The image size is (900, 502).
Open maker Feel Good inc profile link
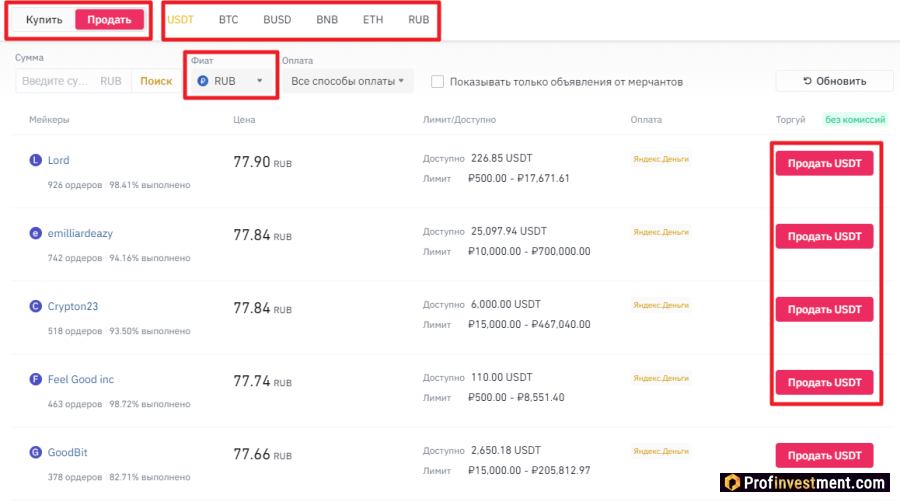[81, 379]
